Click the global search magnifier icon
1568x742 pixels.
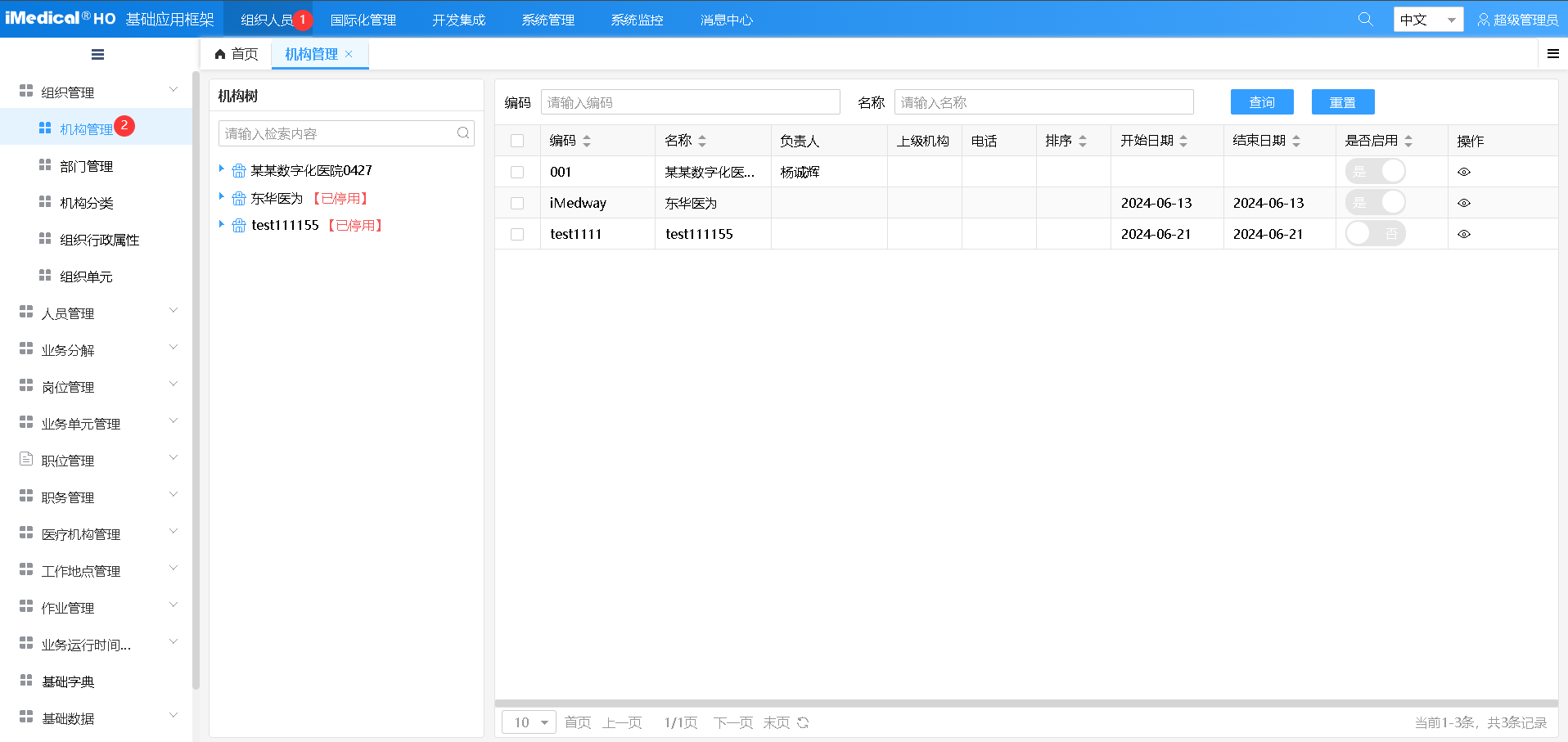(x=1365, y=19)
